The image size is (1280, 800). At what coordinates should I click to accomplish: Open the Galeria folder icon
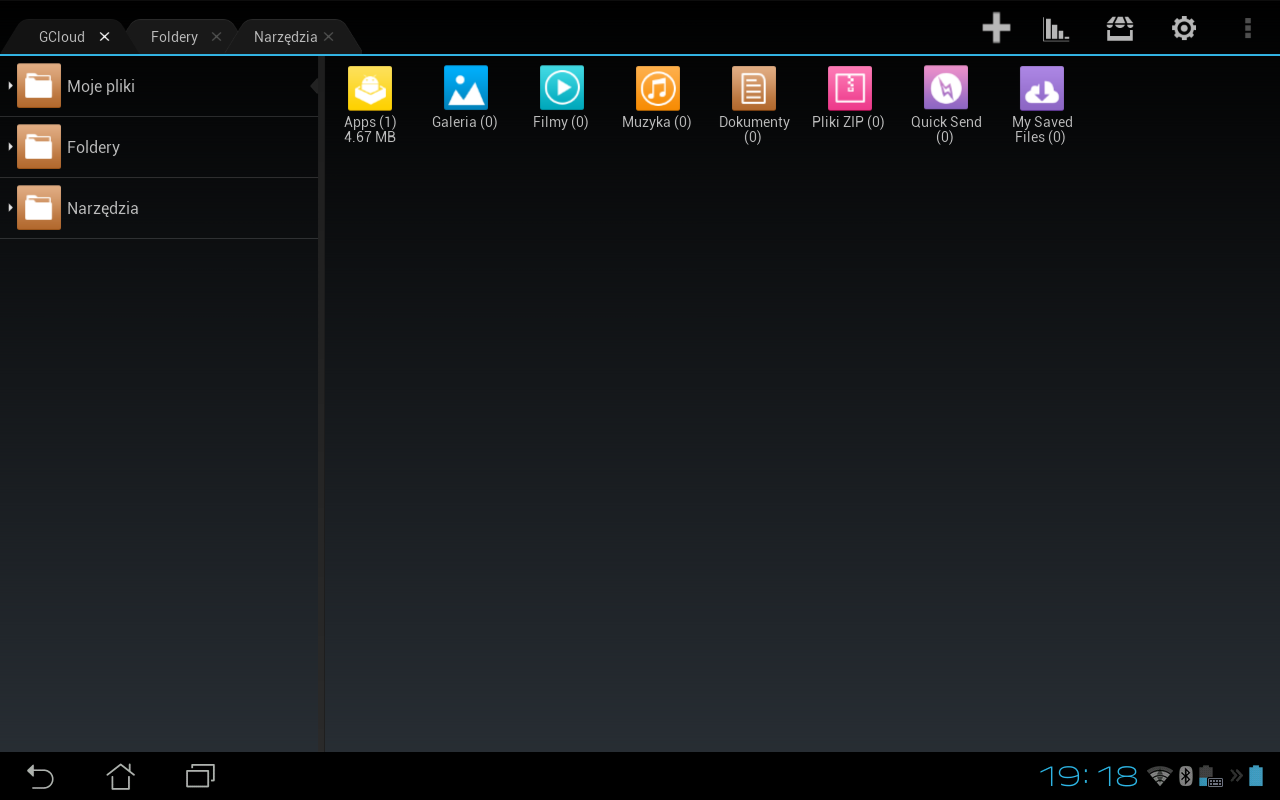tap(464, 88)
